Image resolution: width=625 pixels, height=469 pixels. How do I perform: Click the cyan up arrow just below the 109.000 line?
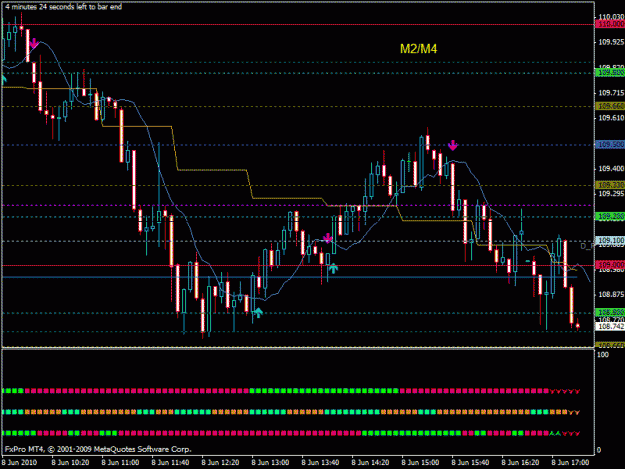click(333, 268)
